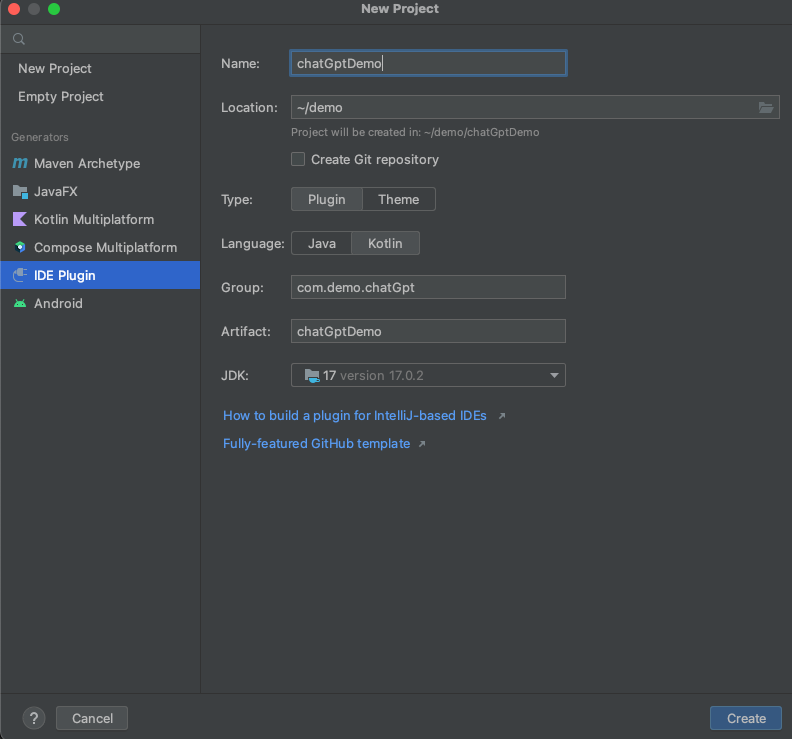
Task: Click the Compose Multiplatform icon
Action: [20, 247]
